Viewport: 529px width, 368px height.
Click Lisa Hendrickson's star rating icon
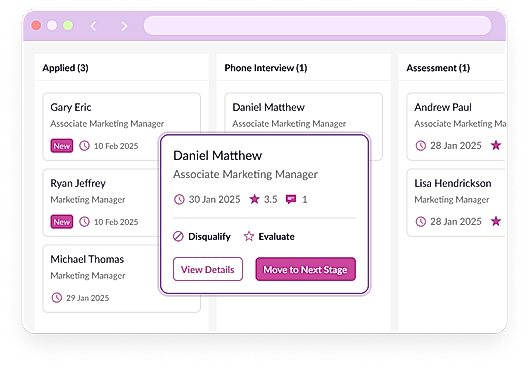496,221
